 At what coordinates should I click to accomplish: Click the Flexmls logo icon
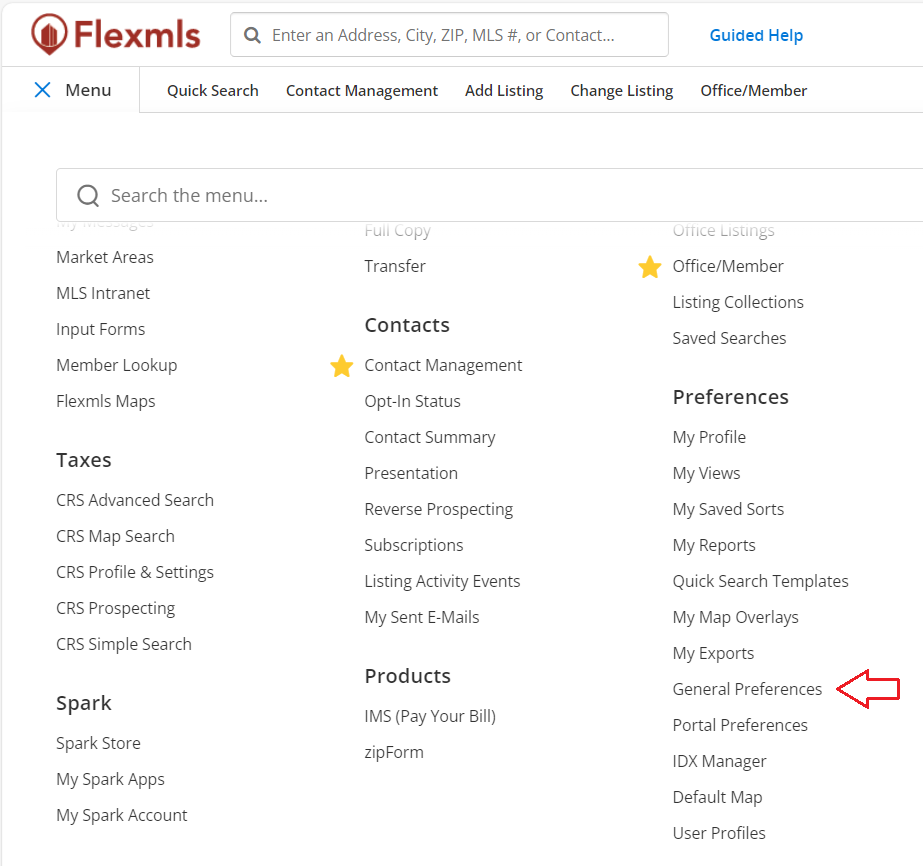(46, 35)
